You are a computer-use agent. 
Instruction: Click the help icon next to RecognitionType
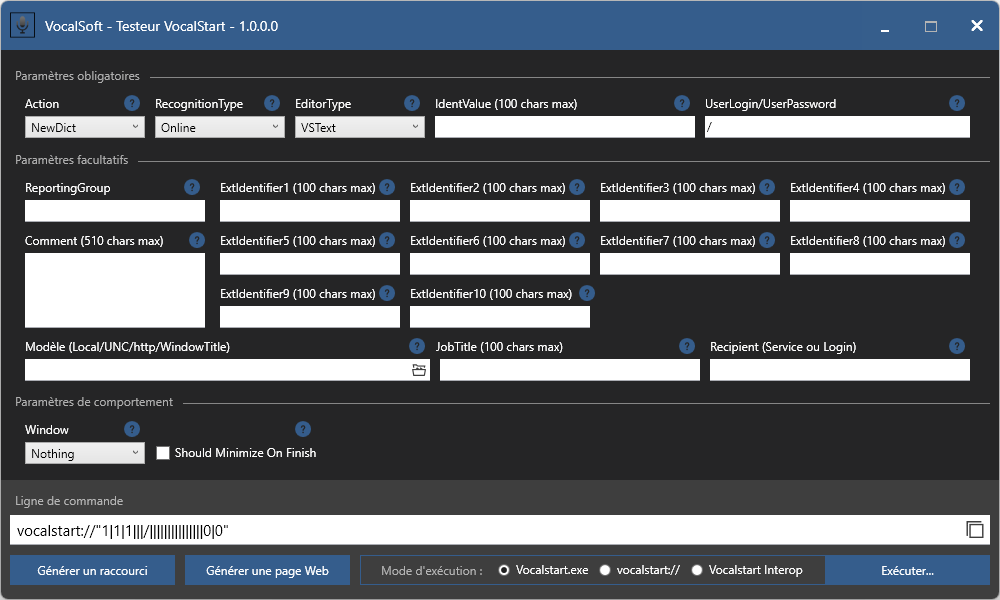click(x=272, y=103)
